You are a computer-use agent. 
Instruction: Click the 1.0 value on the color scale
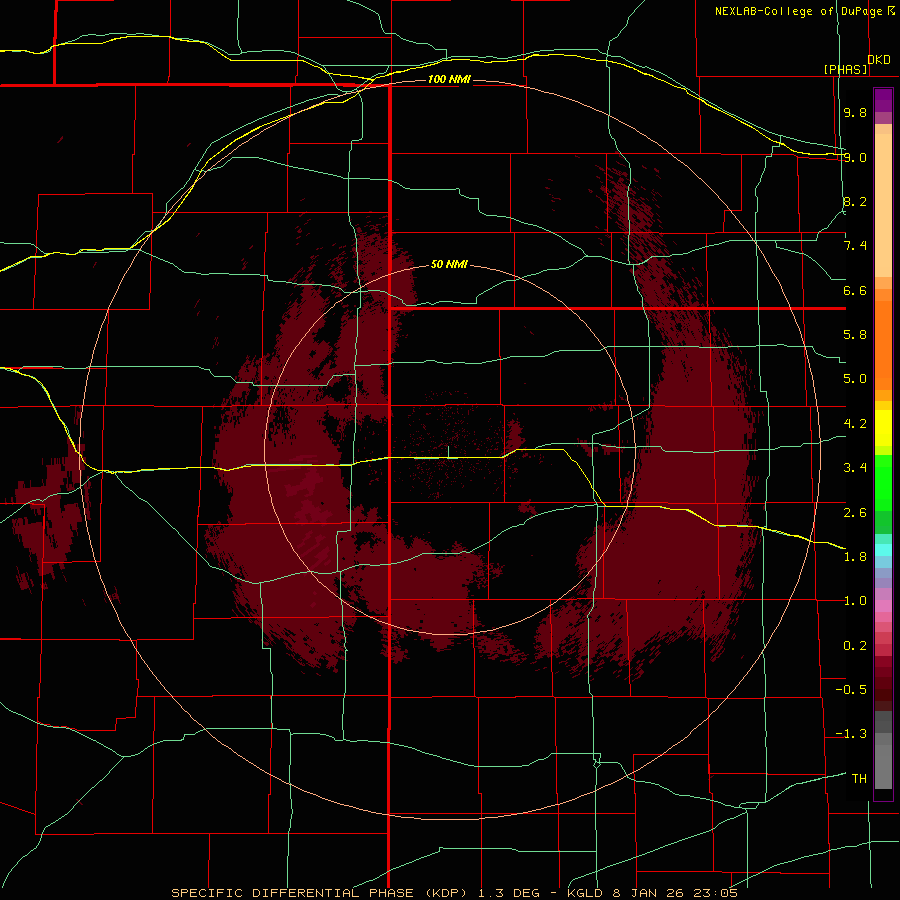(855, 601)
